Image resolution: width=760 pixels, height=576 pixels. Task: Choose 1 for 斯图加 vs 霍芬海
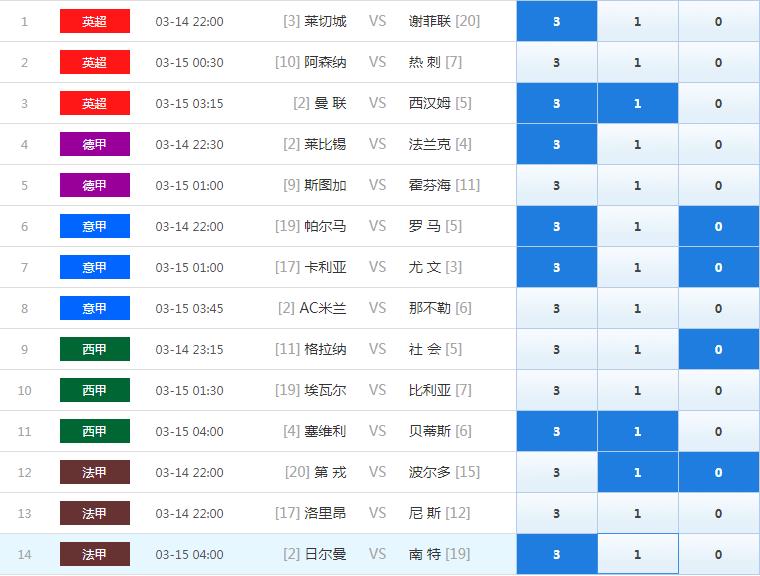coord(637,185)
